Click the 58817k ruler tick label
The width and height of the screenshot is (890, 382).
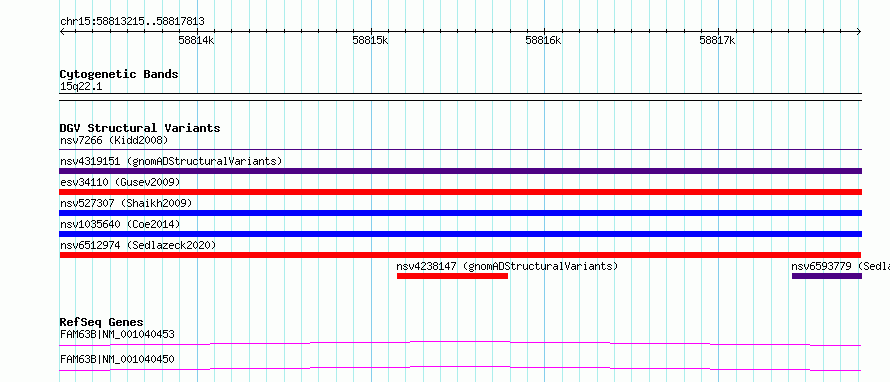pyautogui.click(x=717, y=40)
